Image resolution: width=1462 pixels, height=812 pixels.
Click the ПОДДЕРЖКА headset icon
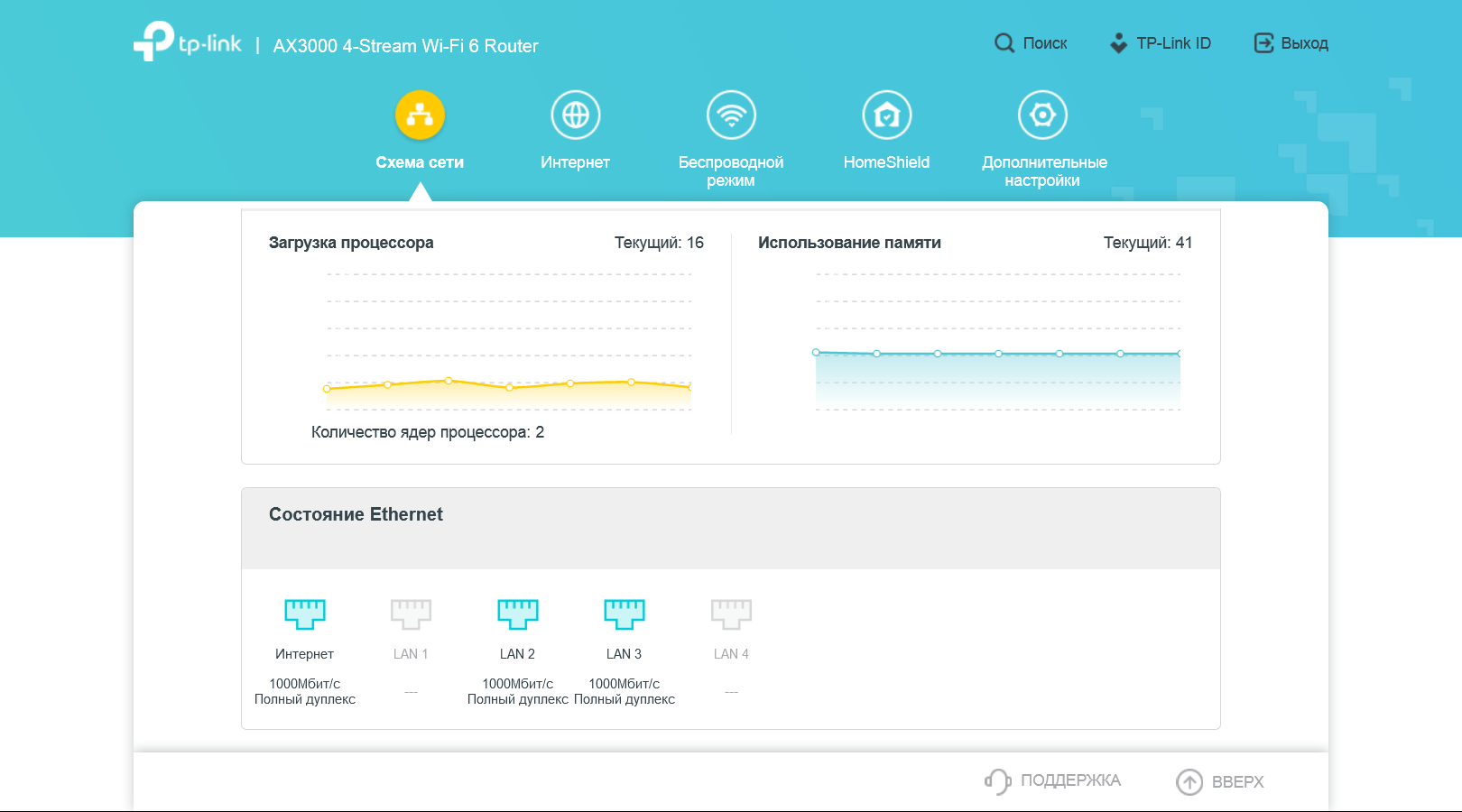pyautogui.click(x=997, y=781)
